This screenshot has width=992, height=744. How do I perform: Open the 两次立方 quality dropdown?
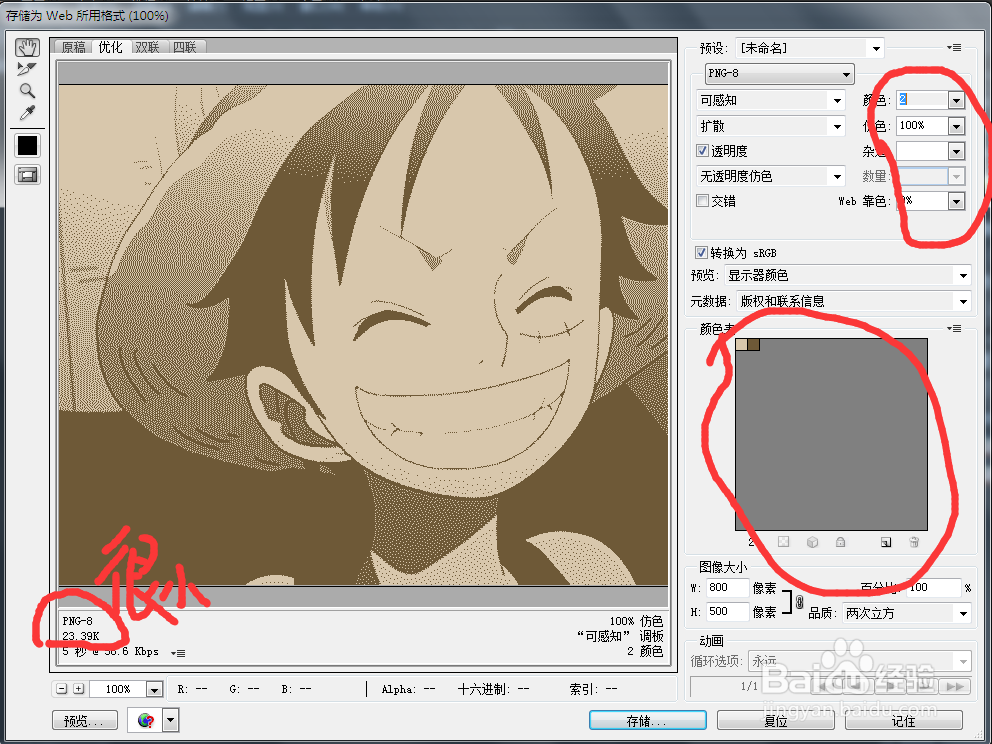pos(907,613)
